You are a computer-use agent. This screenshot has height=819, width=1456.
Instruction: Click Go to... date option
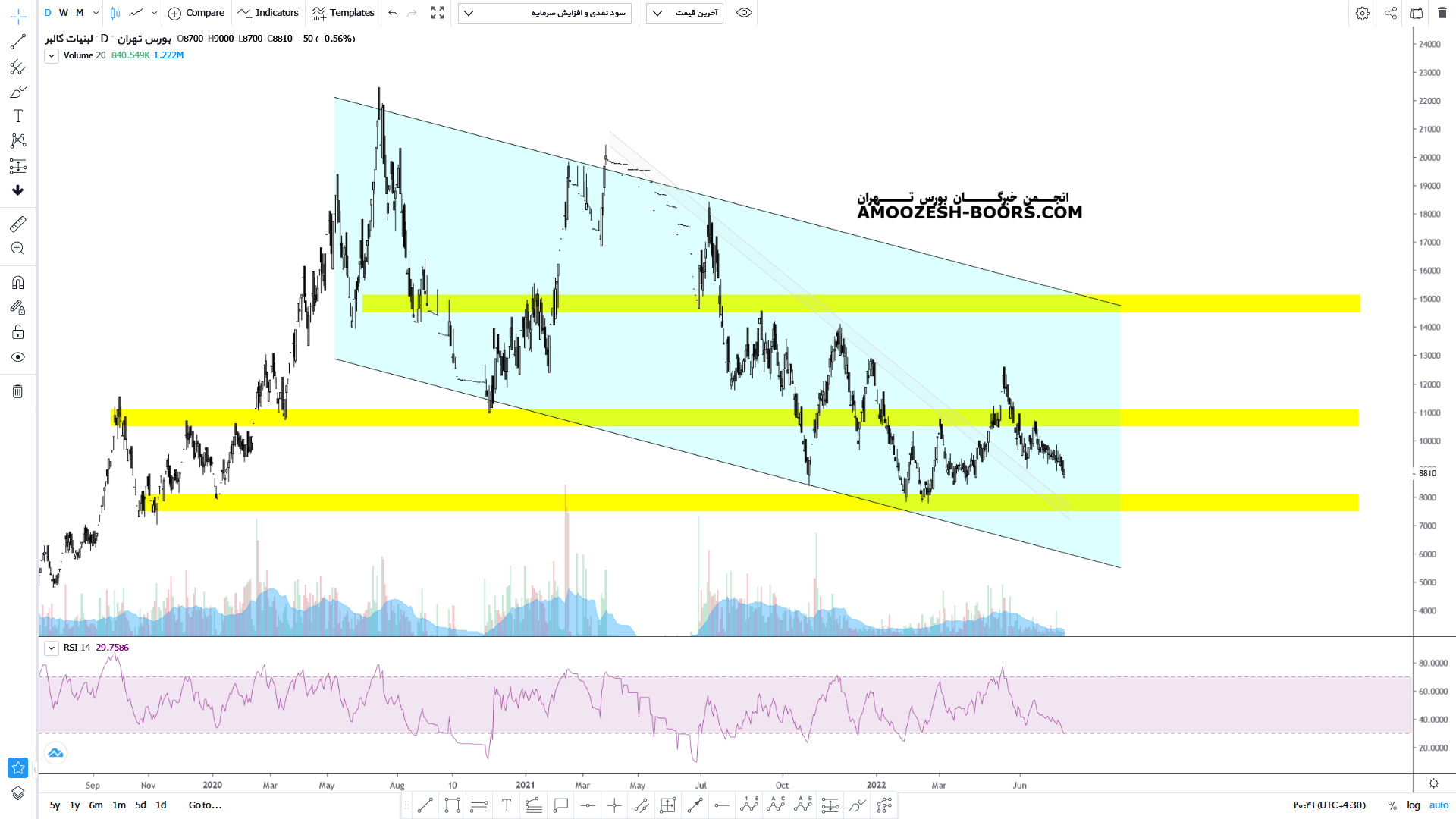[205, 805]
